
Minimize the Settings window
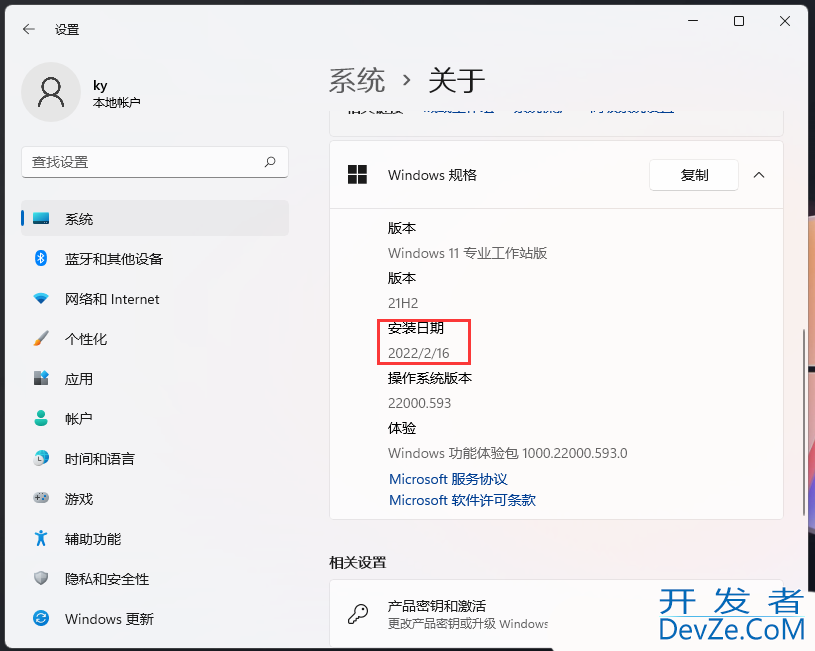(693, 21)
